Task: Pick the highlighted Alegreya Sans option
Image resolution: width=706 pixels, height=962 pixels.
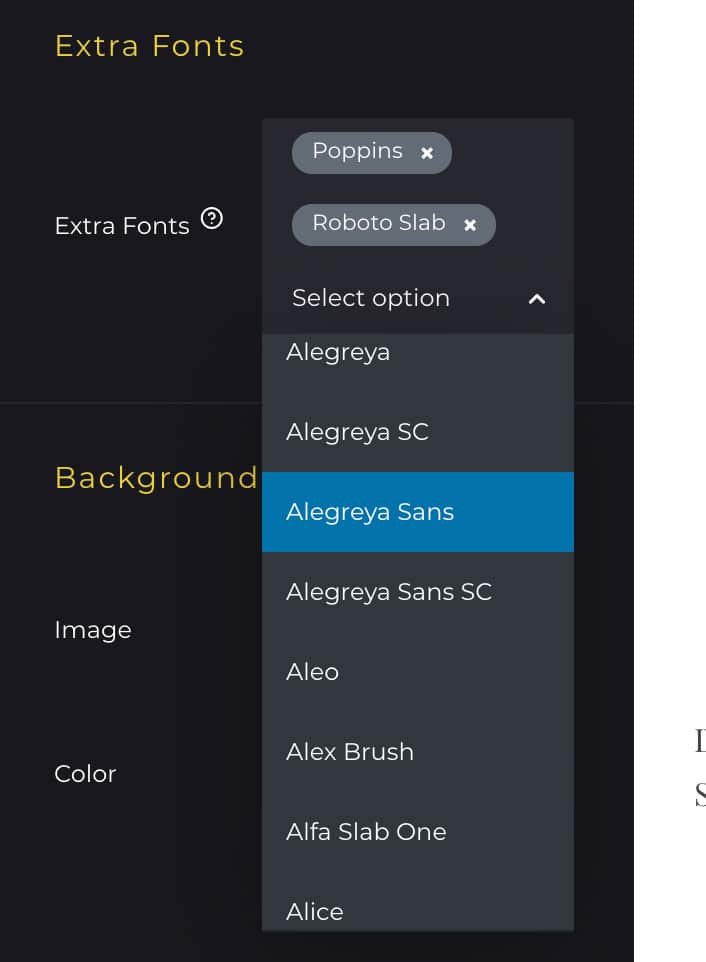Action: click(370, 512)
